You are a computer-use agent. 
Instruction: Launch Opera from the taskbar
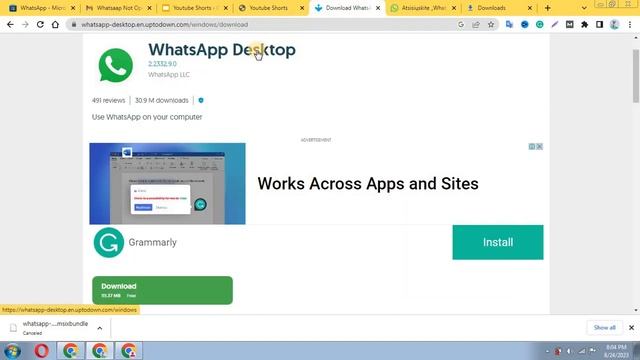tap(42, 351)
